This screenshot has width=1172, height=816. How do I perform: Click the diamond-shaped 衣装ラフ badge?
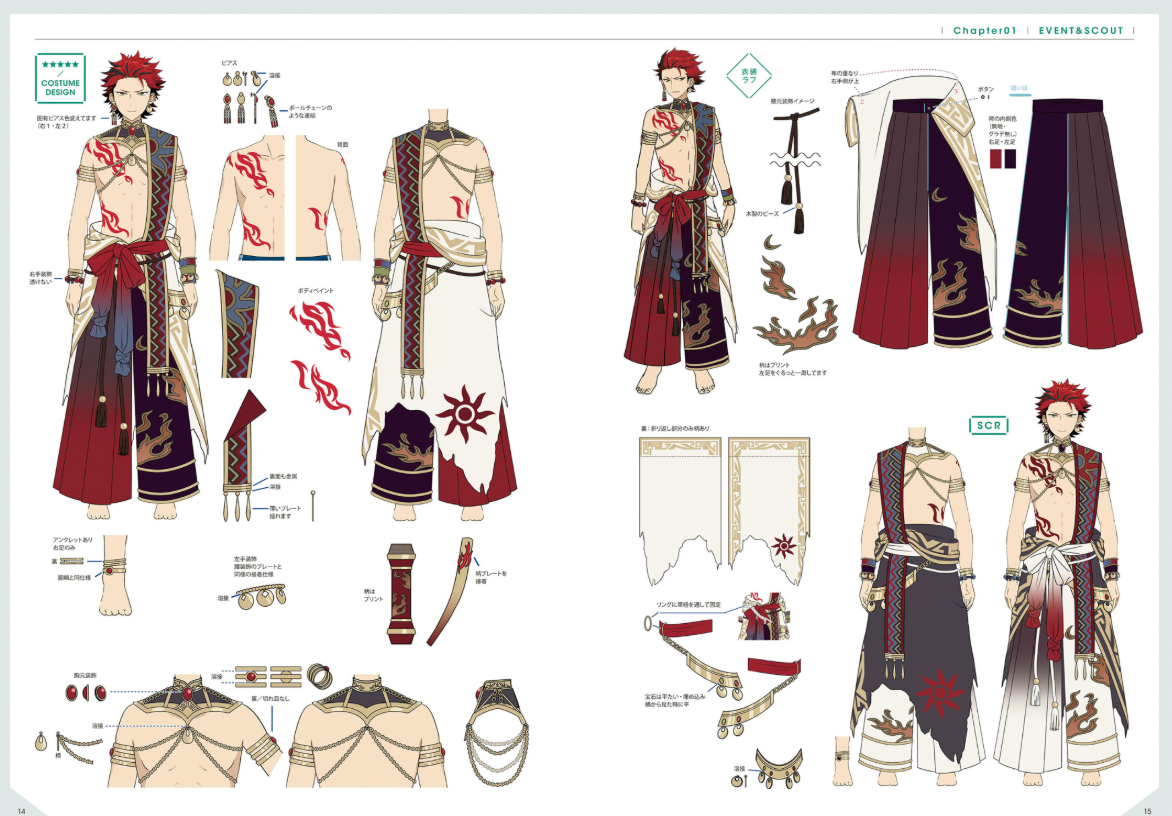coord(749,75)
